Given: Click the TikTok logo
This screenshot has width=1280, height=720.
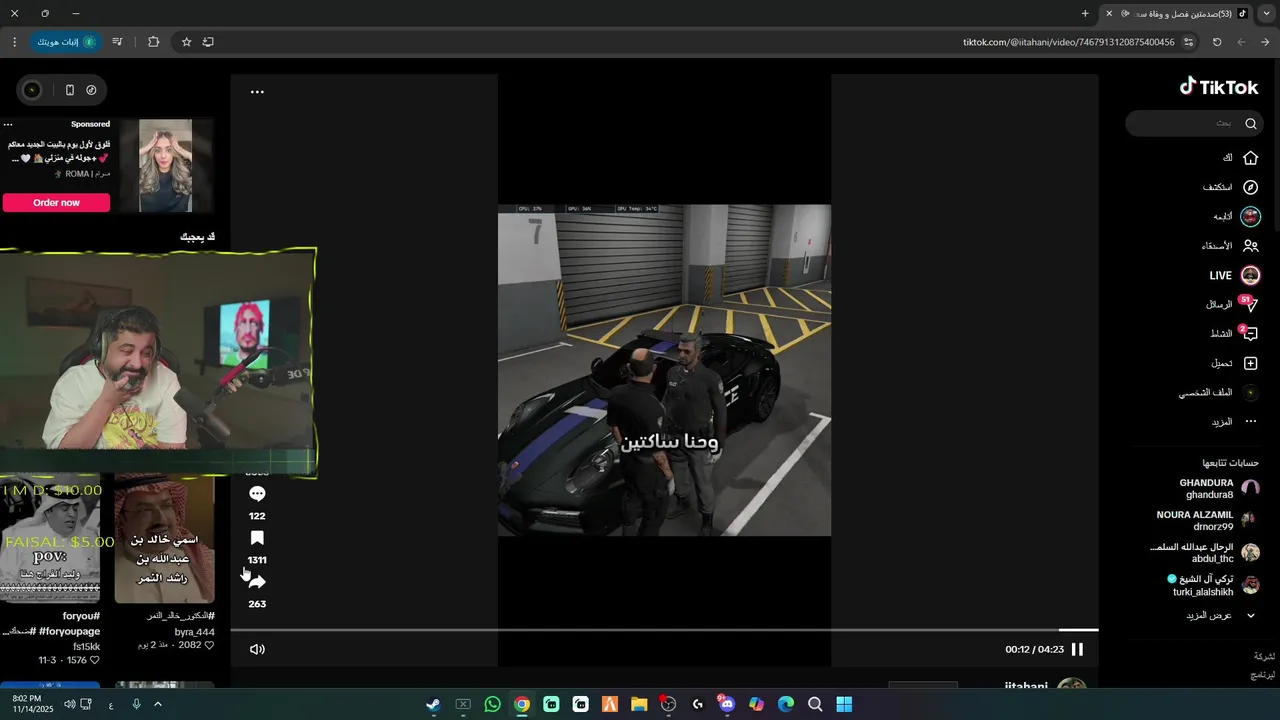Looking at the screenshot, I should [x=1218, y=87].
